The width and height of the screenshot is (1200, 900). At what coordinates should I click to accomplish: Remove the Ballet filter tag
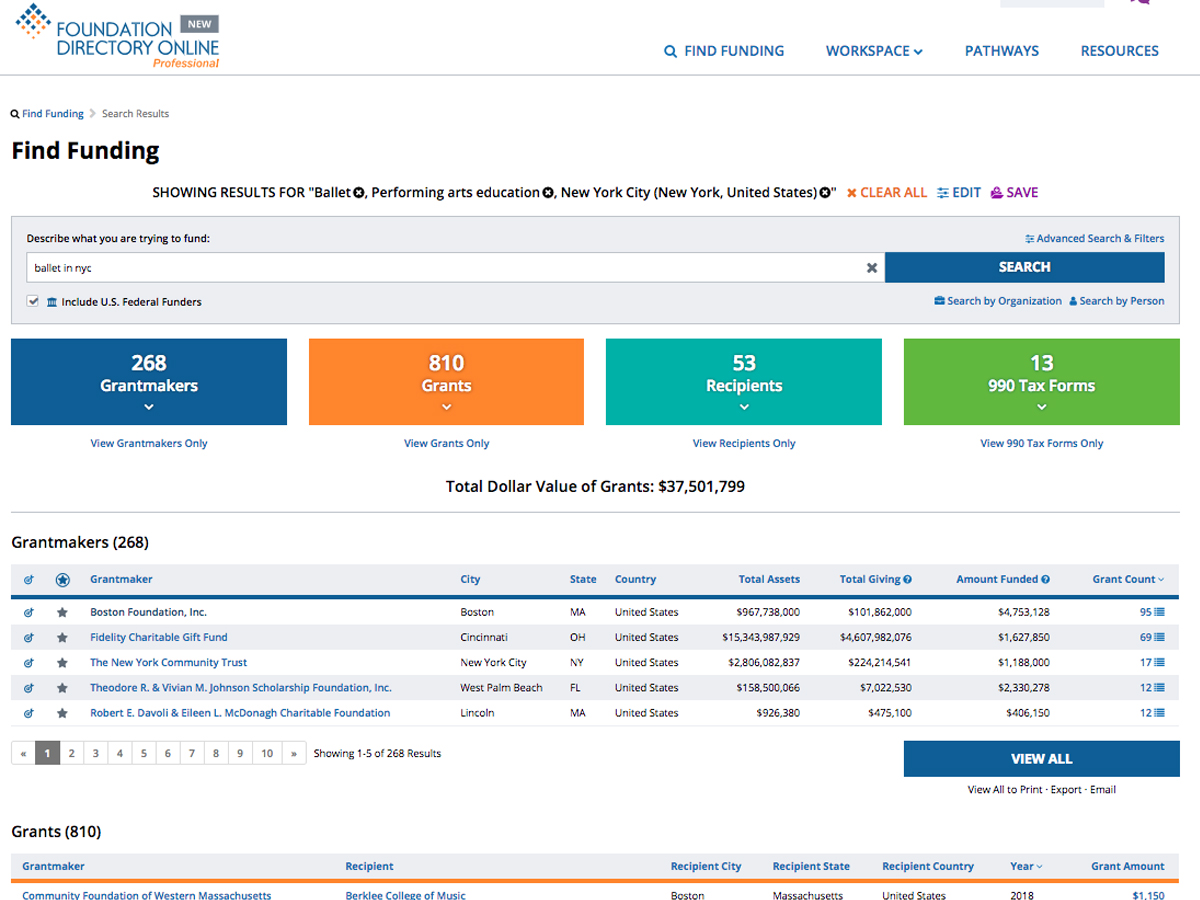(x=358, y=193)
